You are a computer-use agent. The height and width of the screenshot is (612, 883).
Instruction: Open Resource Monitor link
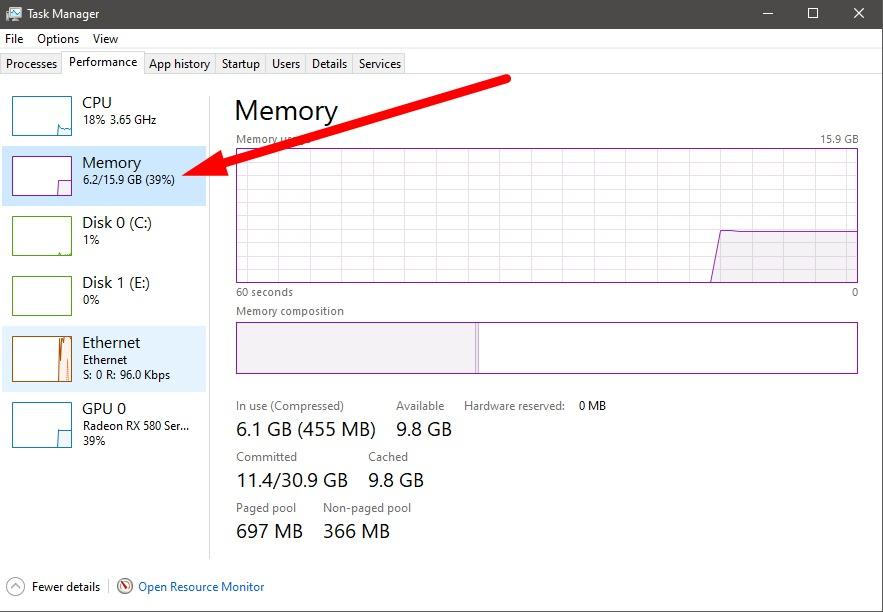(x=201, y=587)
